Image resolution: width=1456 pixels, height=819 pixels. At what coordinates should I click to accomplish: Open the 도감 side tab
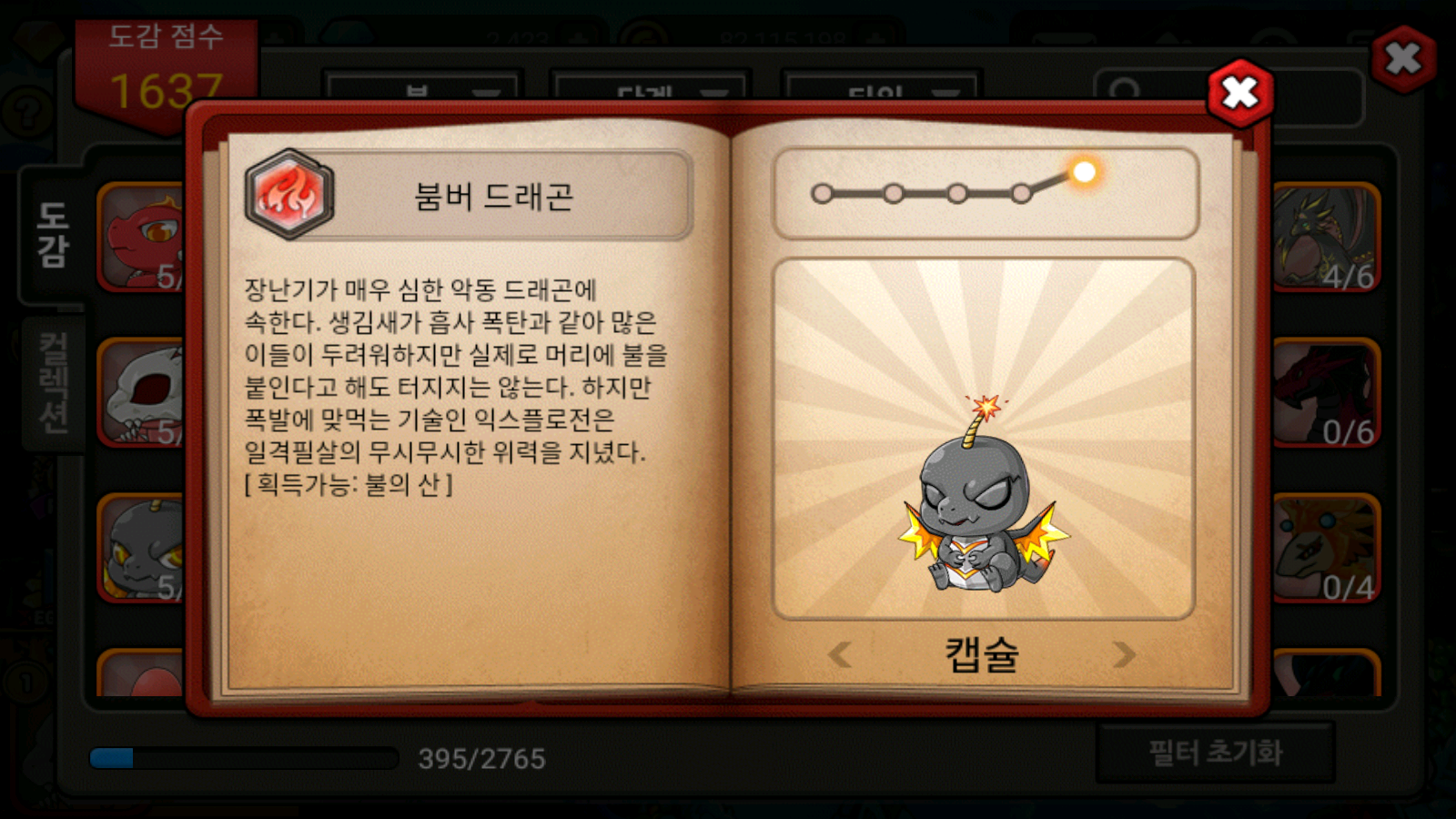[x=53, y=235]
